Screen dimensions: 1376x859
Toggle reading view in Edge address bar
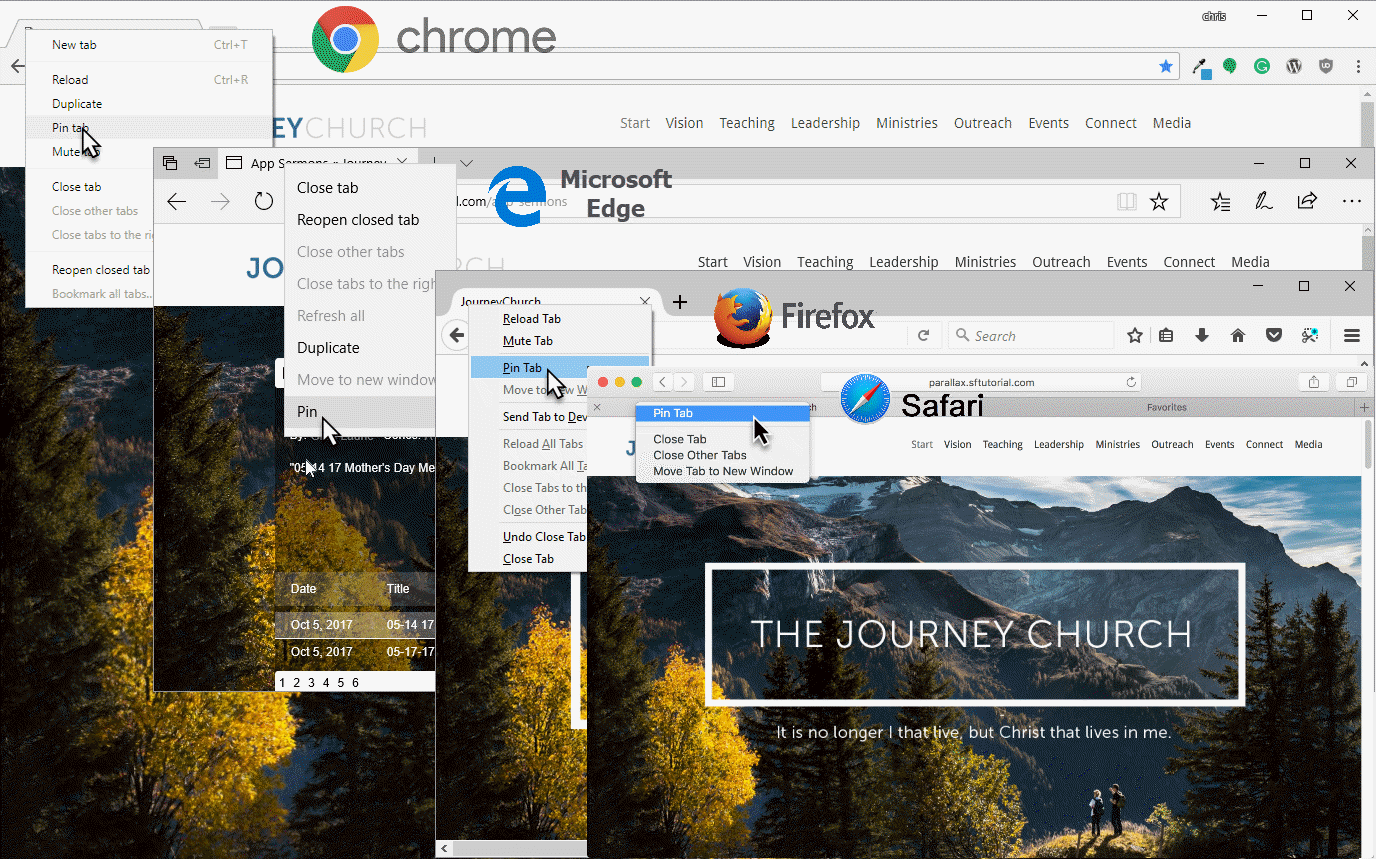[x=1127, y=202]
